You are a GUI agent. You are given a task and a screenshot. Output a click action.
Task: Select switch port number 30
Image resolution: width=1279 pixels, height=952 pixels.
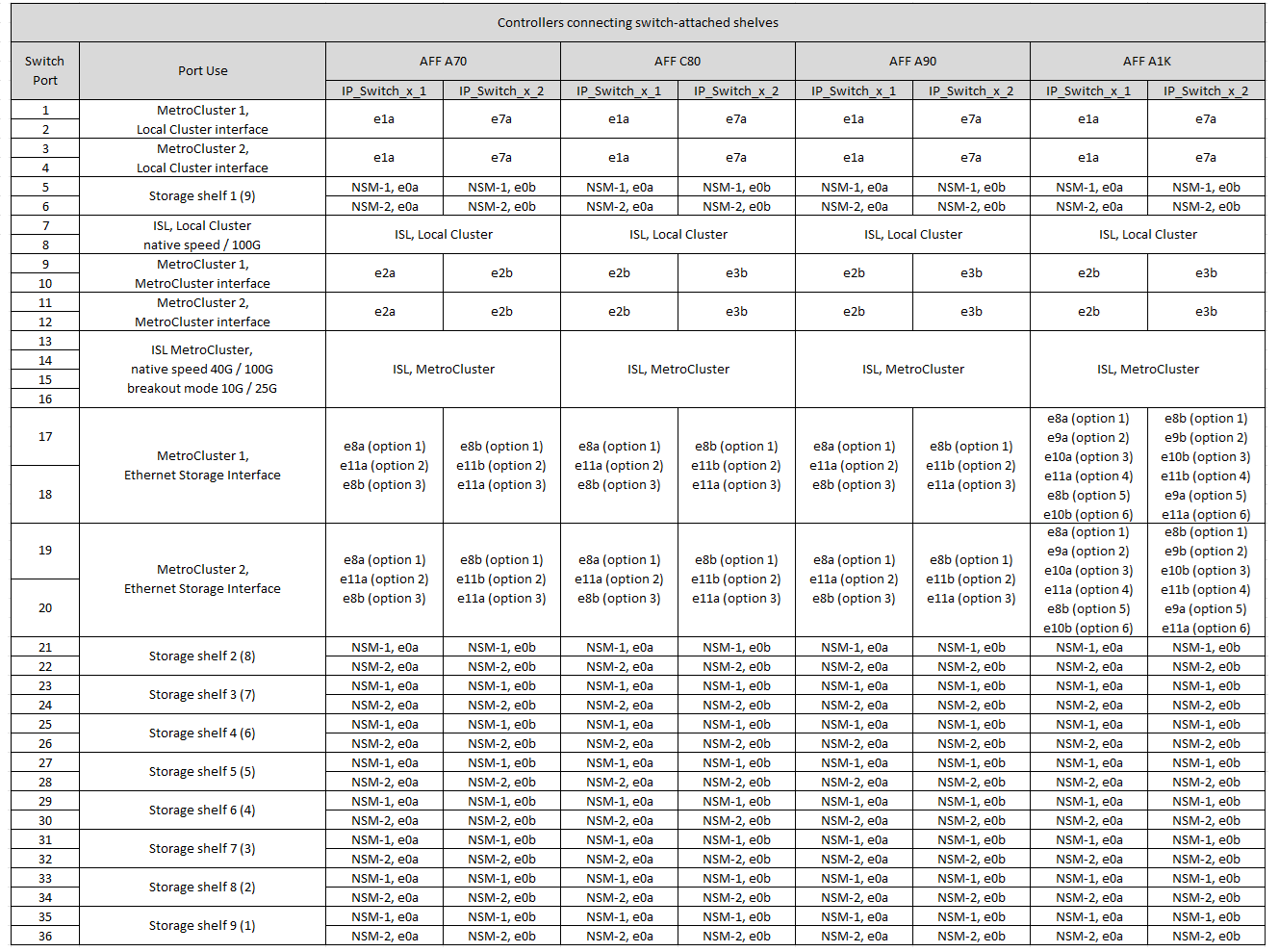pos(45,820)
